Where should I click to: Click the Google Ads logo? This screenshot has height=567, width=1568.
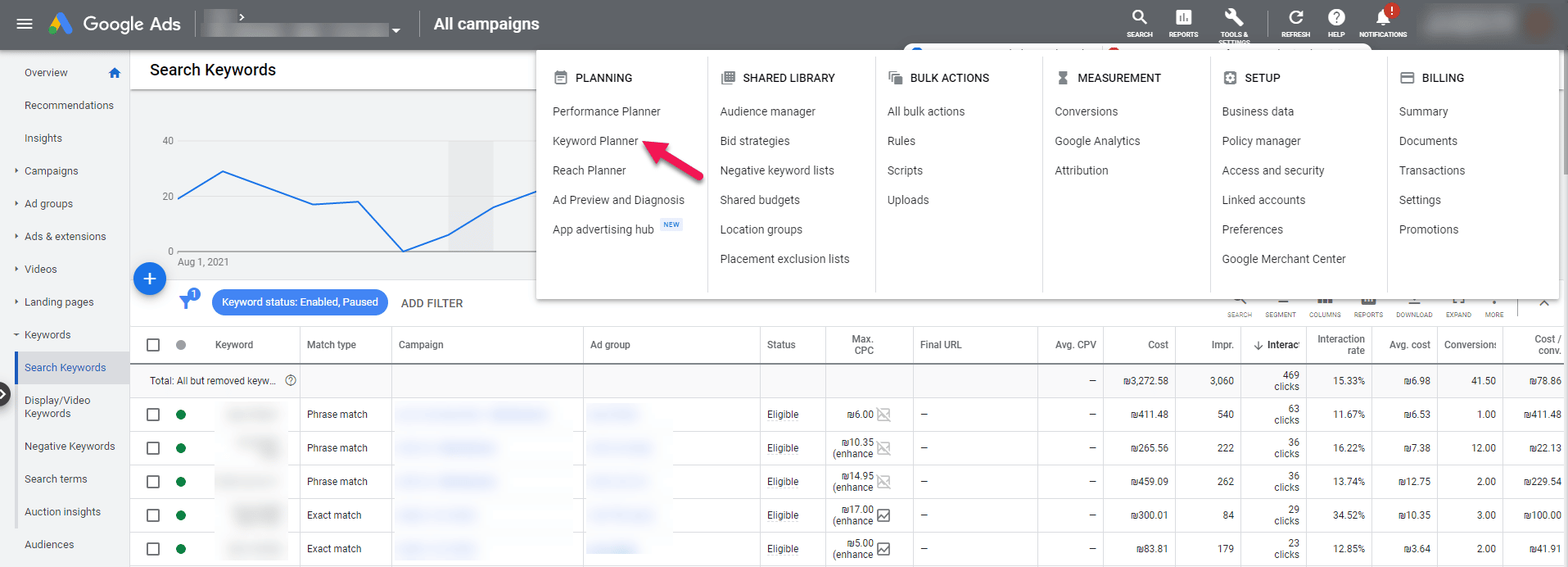pyautogui.click(x=115, y=24)
